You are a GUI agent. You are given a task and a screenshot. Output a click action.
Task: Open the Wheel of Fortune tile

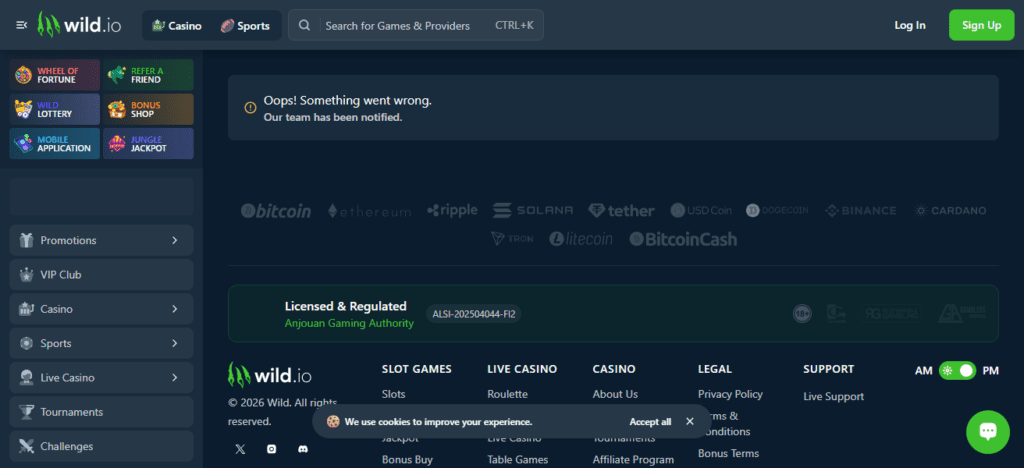[x=55, y=75]
